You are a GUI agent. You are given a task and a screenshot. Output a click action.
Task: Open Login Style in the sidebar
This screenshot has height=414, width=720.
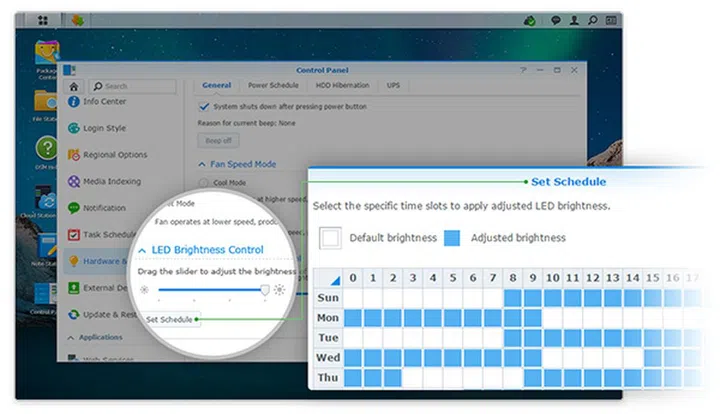(x=97, y=128)
